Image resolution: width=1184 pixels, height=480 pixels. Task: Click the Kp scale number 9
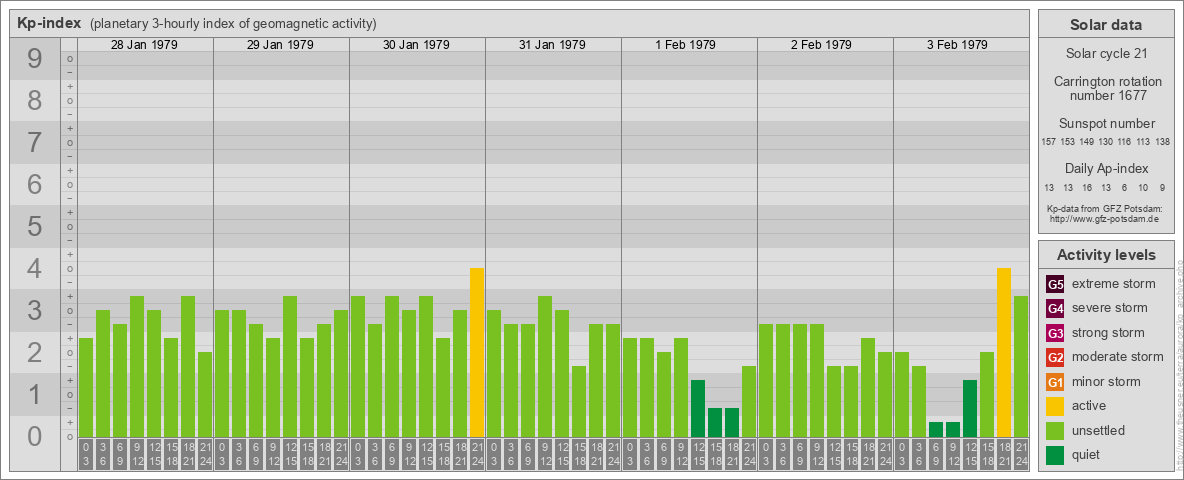click(34, 59)
